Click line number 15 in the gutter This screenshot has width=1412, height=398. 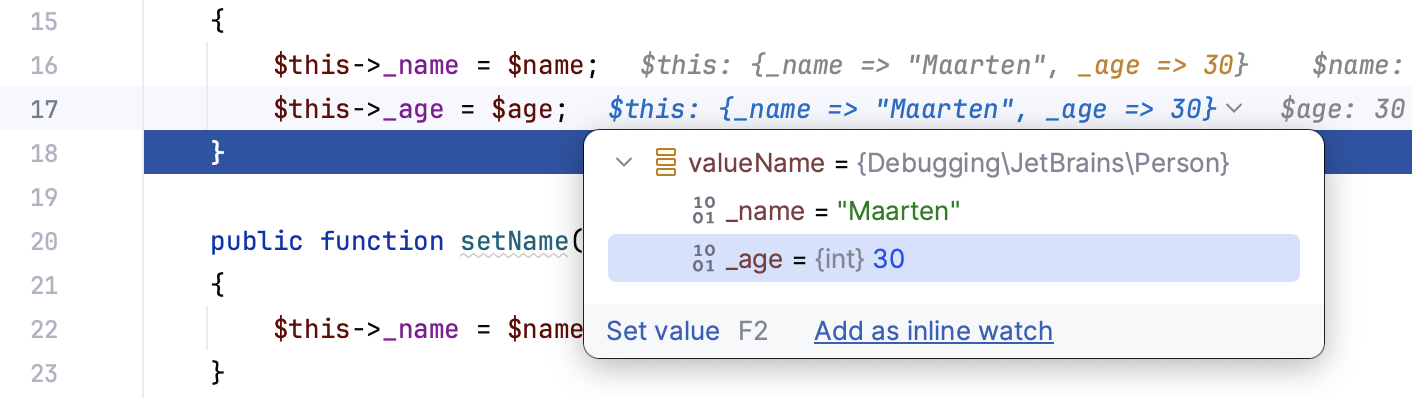click(44, 21)
